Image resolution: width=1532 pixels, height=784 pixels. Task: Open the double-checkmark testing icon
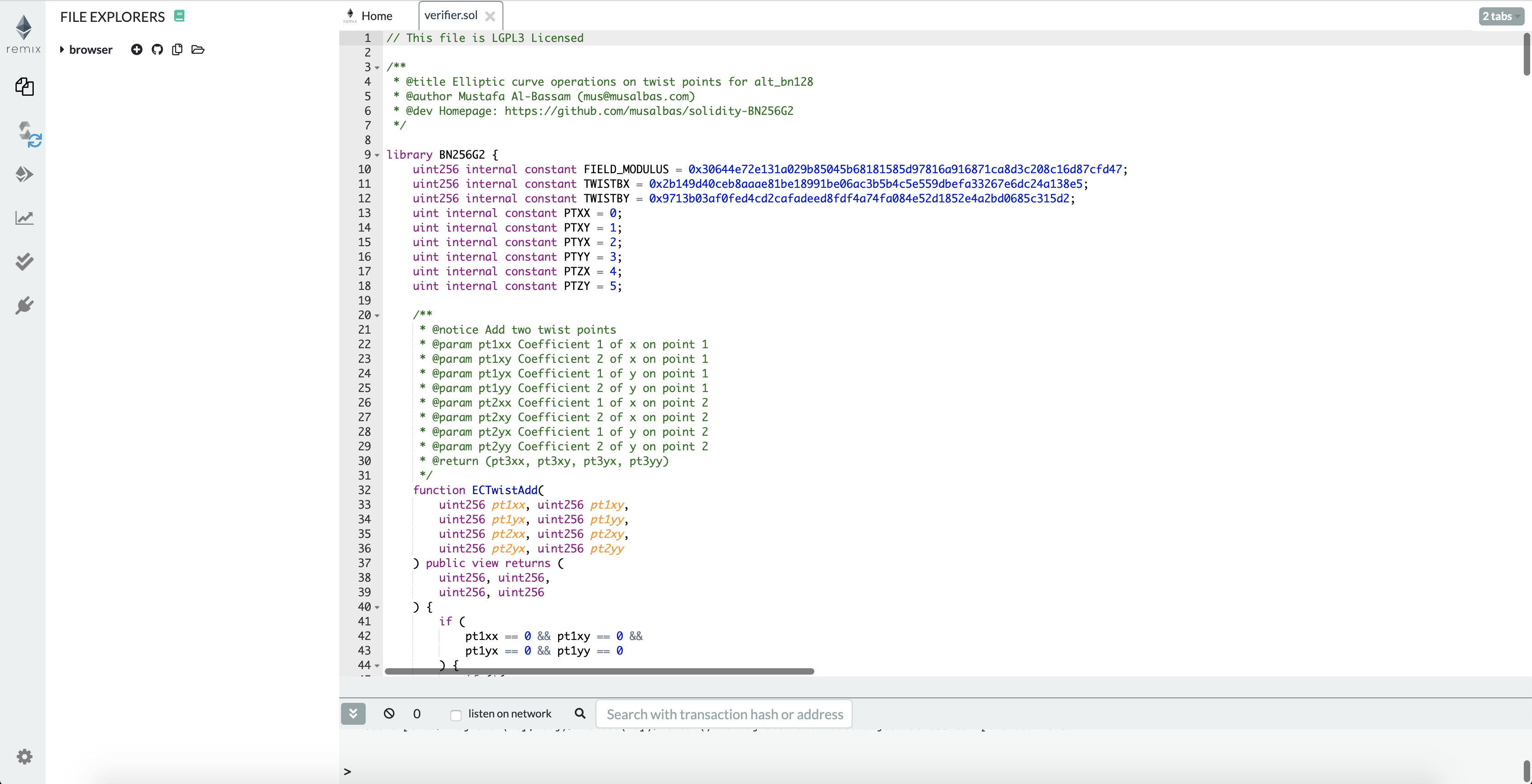(24, 262)
